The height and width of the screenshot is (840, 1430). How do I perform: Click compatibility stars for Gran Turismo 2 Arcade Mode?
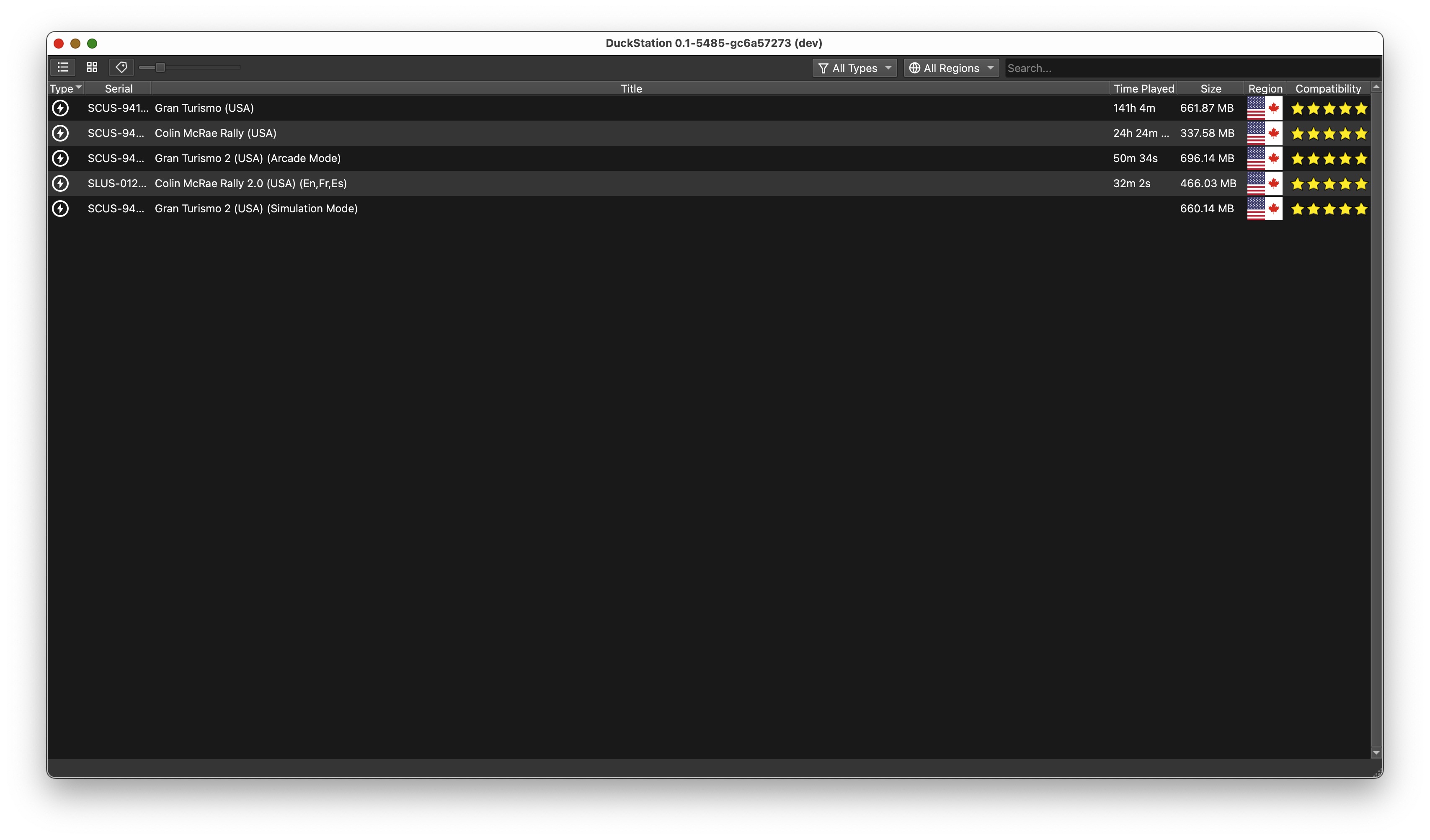point(1329,159)
